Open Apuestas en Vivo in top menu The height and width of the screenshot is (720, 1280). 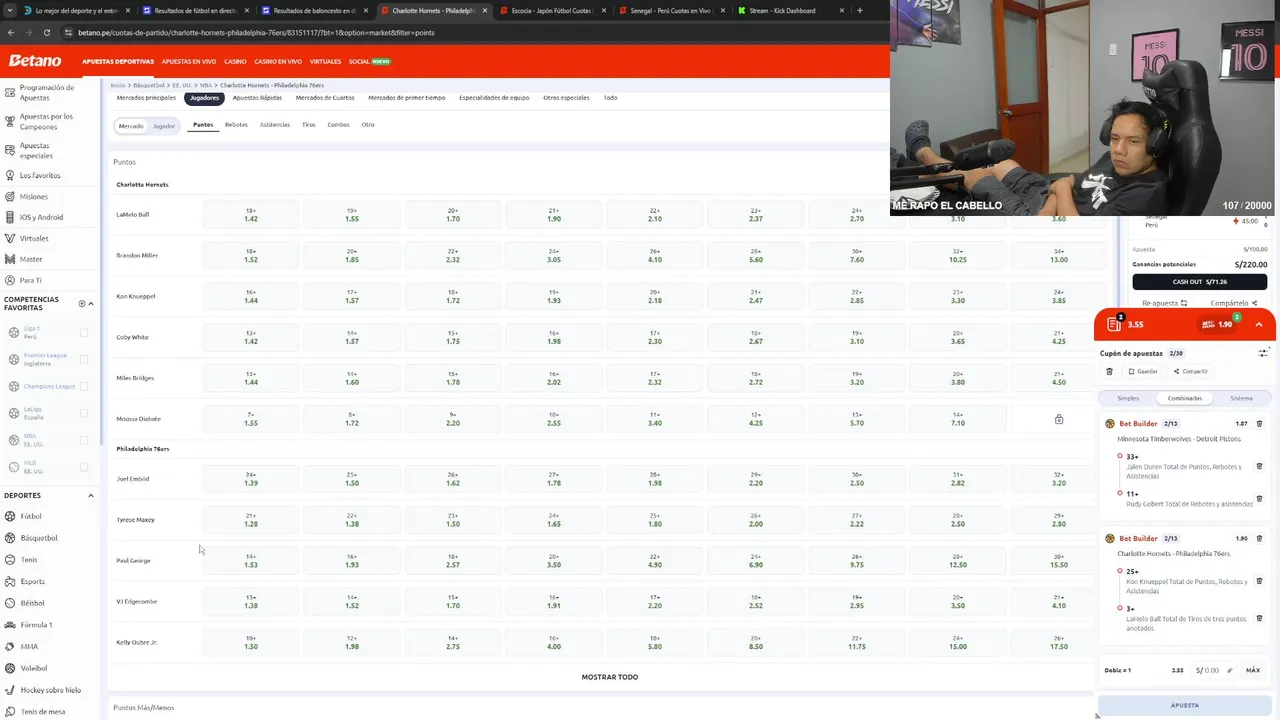click(189, 61)
